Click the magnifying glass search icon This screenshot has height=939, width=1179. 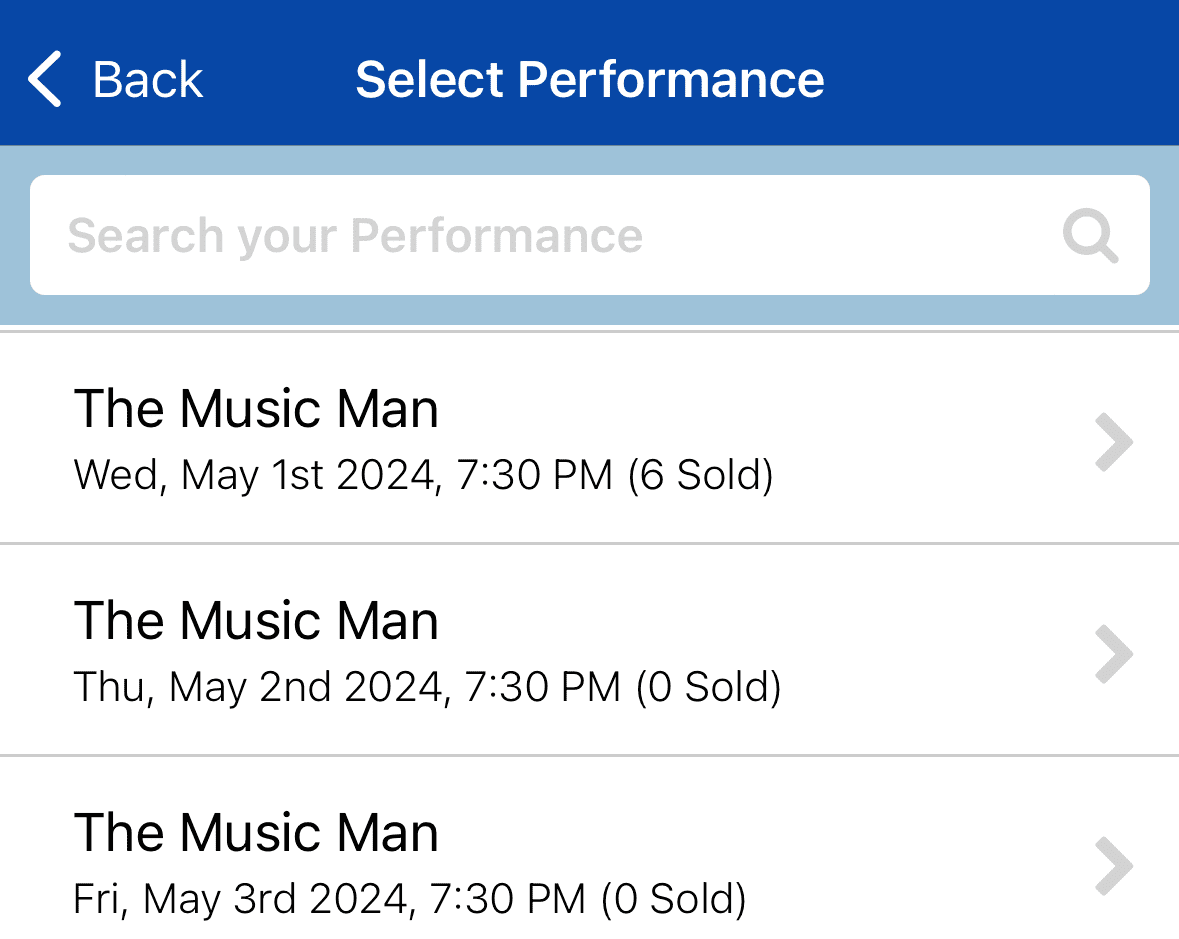point(1089,237)
